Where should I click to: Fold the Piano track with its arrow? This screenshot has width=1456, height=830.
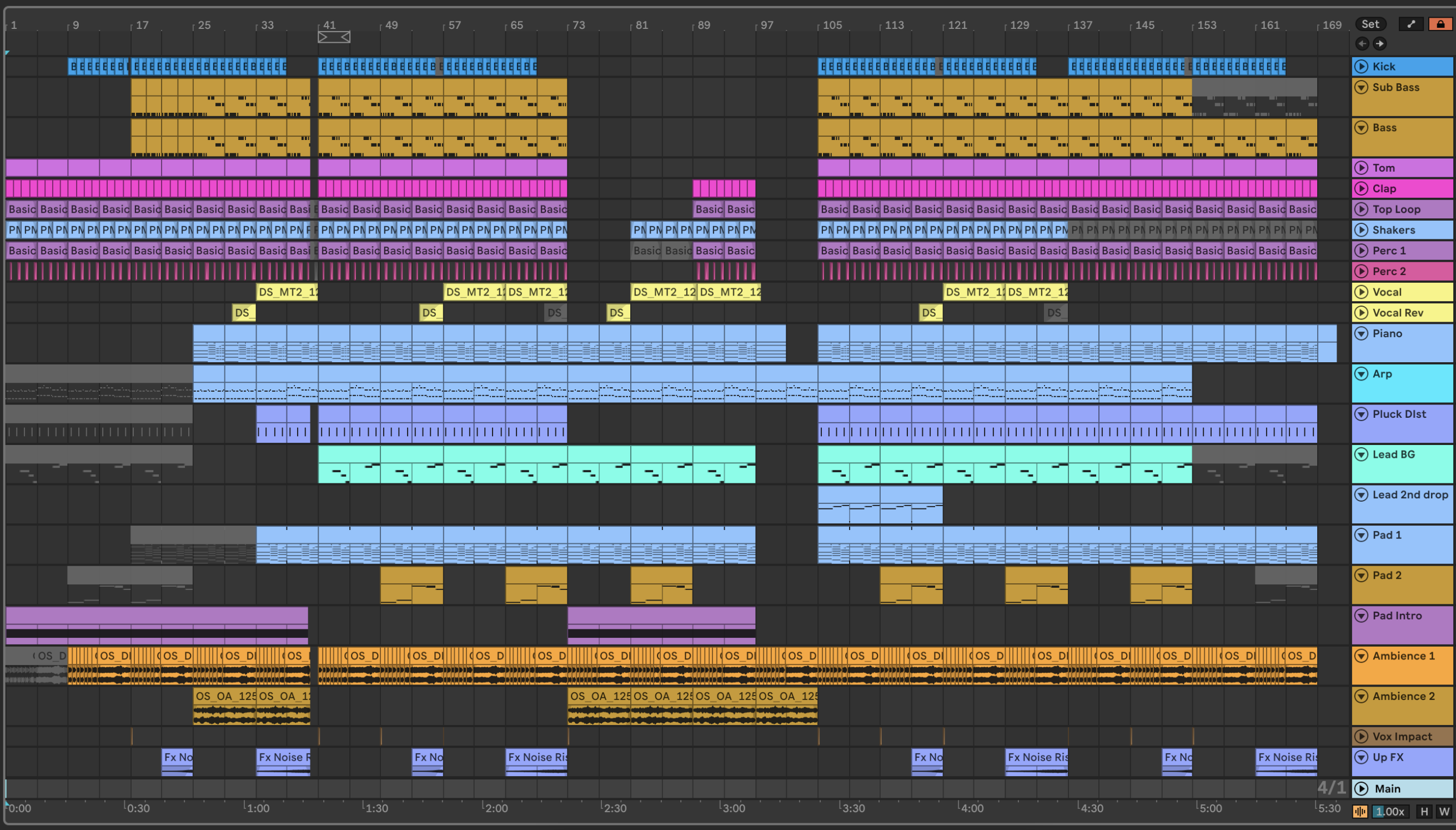click(x=1361, y=333)
